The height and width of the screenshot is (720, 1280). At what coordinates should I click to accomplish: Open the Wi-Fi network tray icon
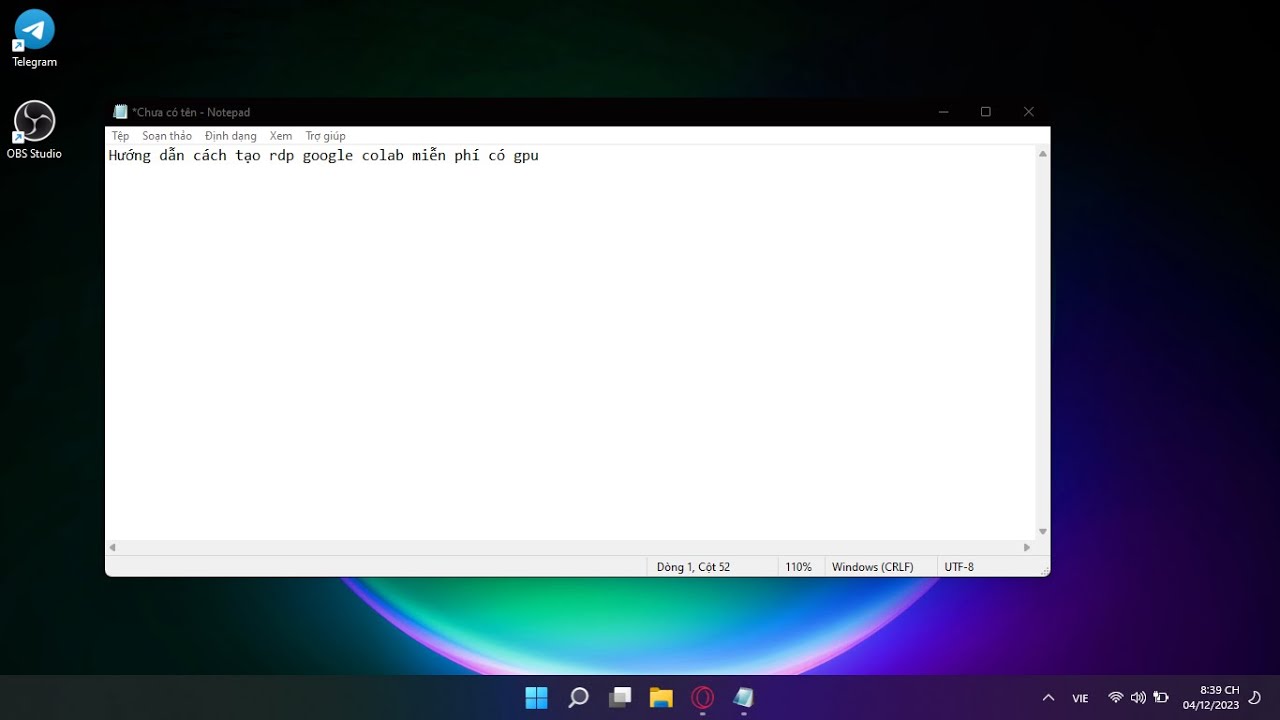[1116, 698]
